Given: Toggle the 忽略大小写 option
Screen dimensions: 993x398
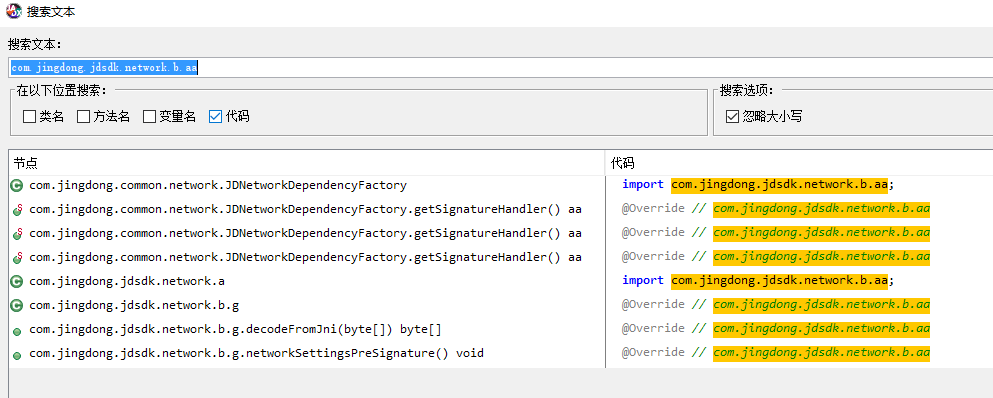Looking at the screenshot, I should (x=733, y=117).
